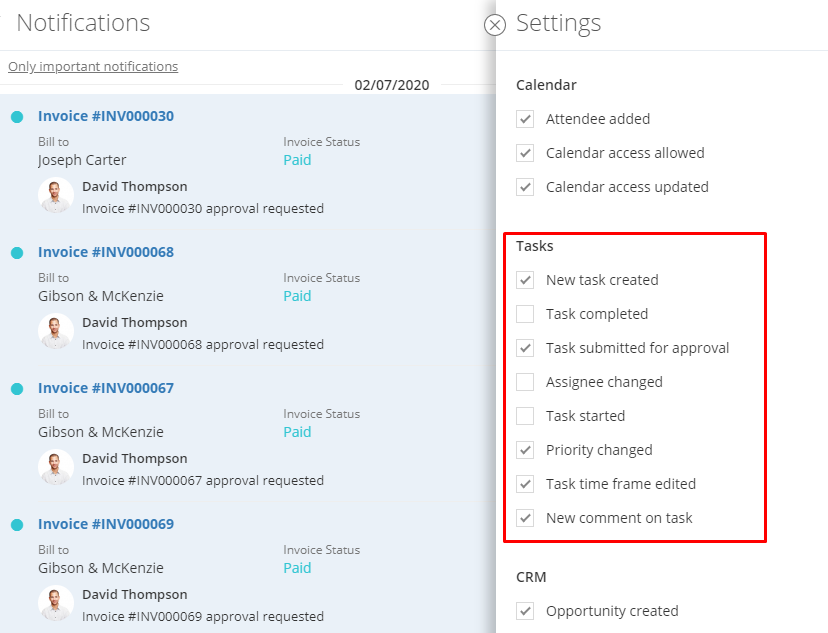Viewport: 828px width, 633px height.
Task: Click unread dot beside Invoice #INV000068
Action: [17, 253]
